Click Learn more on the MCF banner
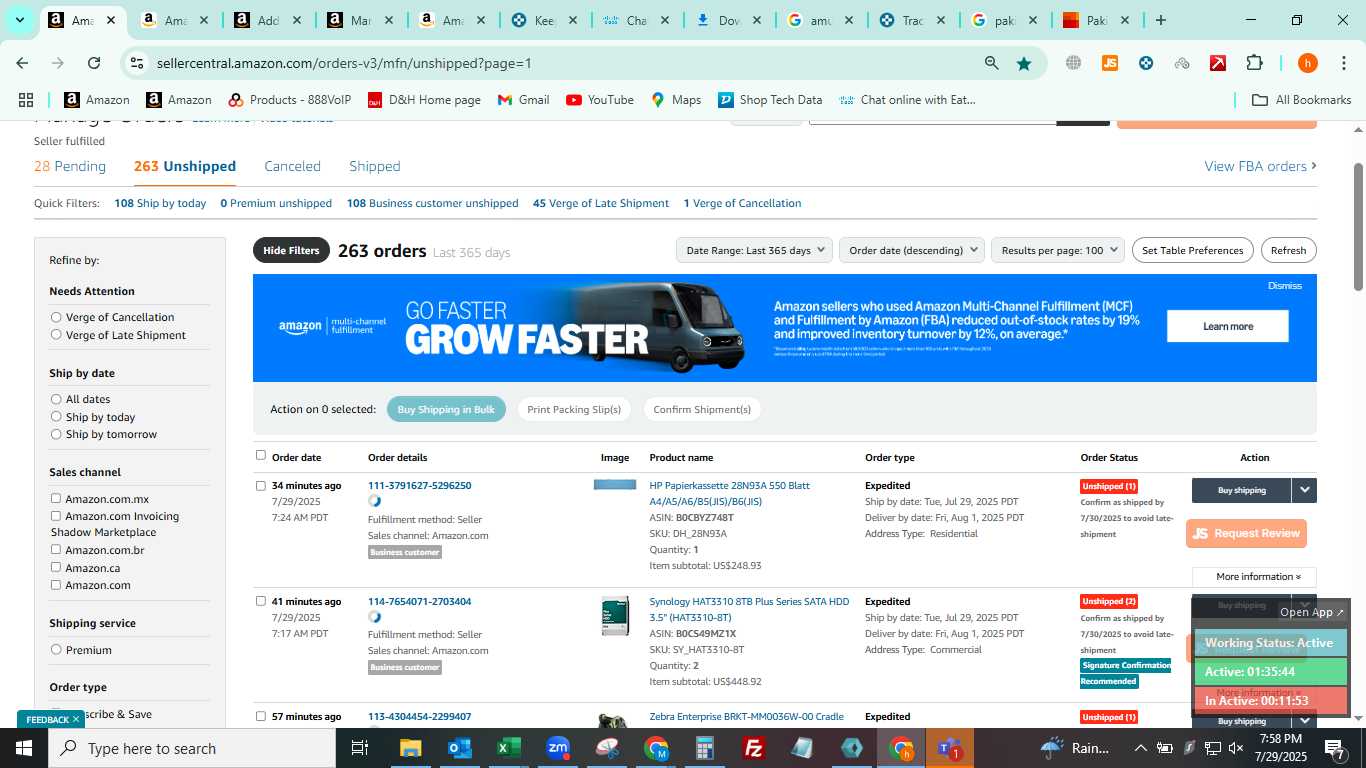Image resolution: width=1366 pixels, height=768 pixels. coord(1227,326)
